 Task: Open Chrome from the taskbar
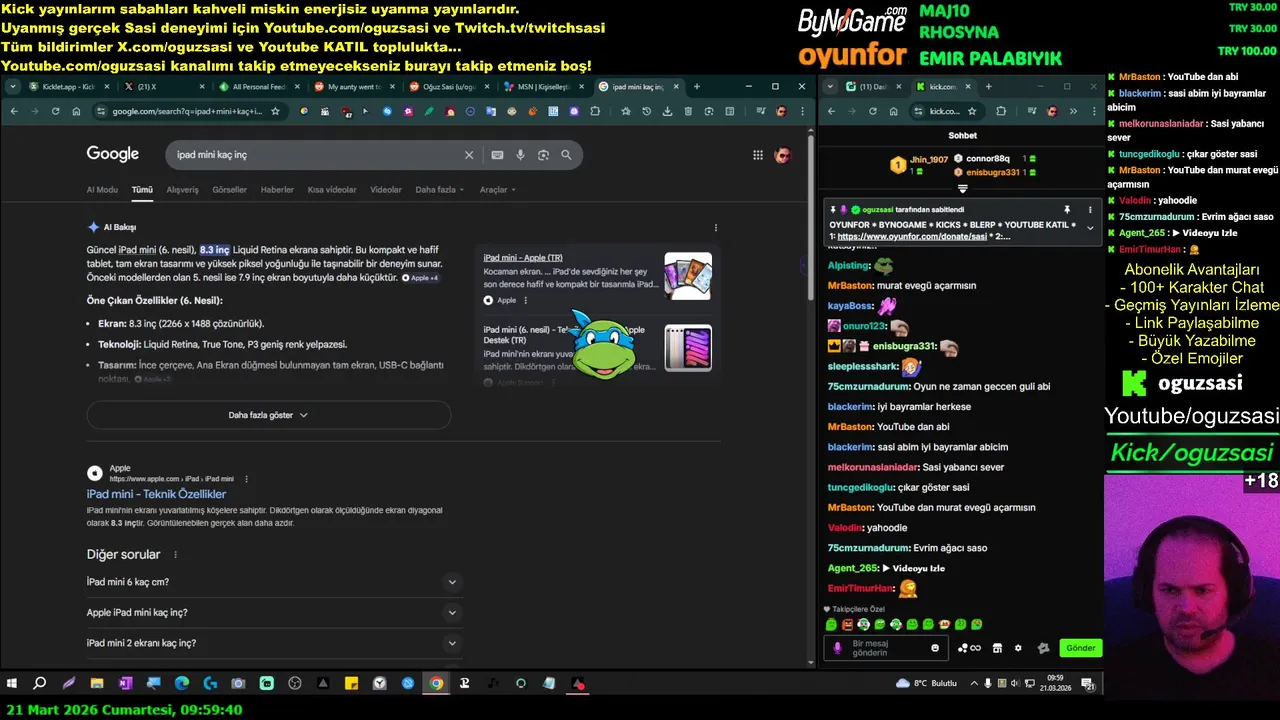[436, 684]
